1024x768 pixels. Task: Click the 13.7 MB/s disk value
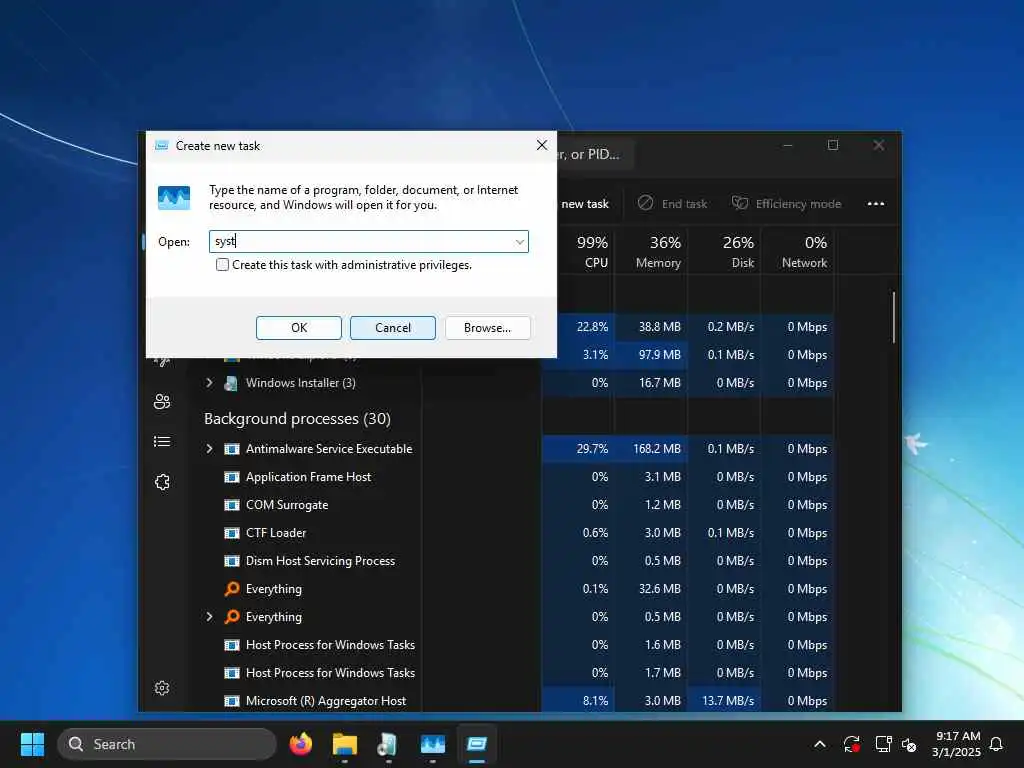pyautogui.click(x=728, y=701)
